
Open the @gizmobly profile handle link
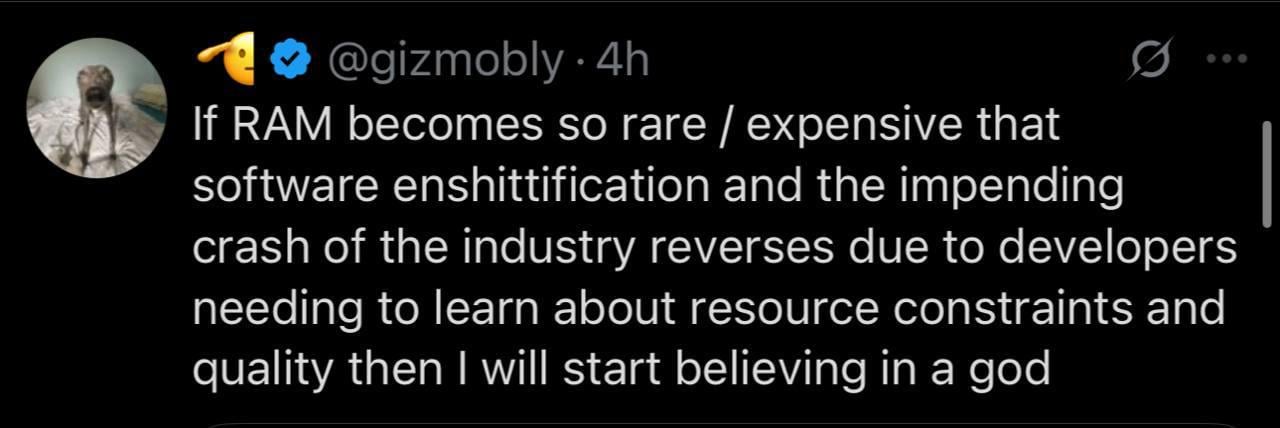446,62
